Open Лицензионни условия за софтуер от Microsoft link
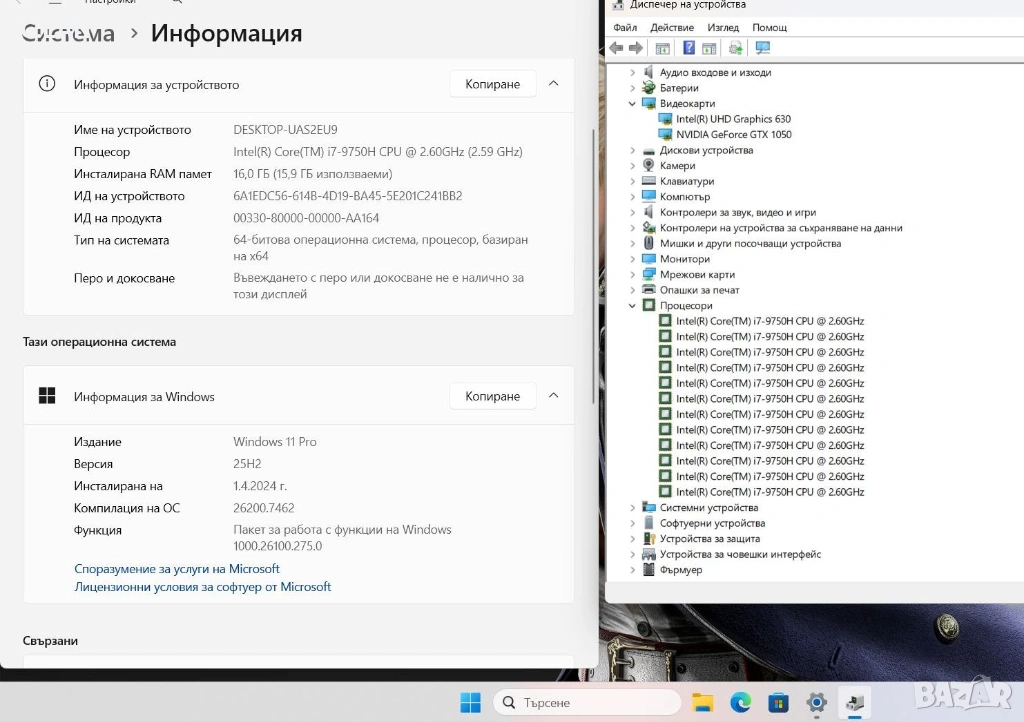The height and width of the screenshot is (722, 1024). pos(202,587)
